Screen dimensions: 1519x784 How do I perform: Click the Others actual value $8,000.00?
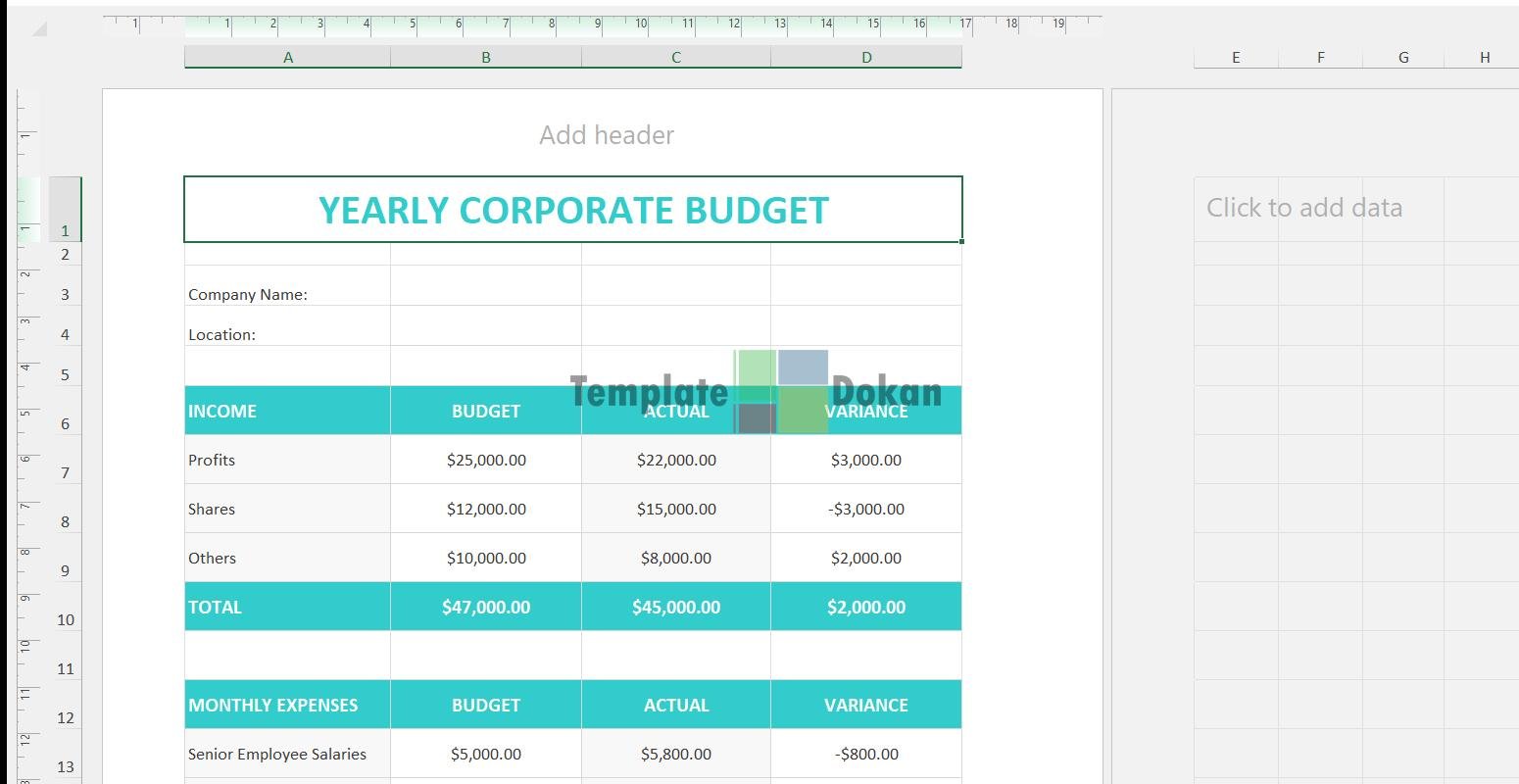tap(675, 558)
